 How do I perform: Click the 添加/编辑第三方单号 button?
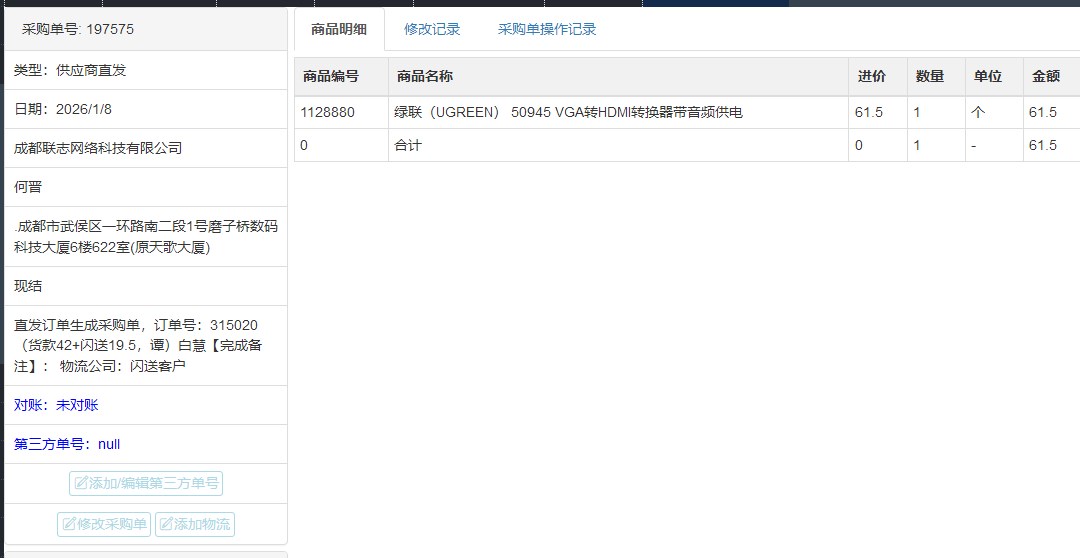(x=146, y=484)
